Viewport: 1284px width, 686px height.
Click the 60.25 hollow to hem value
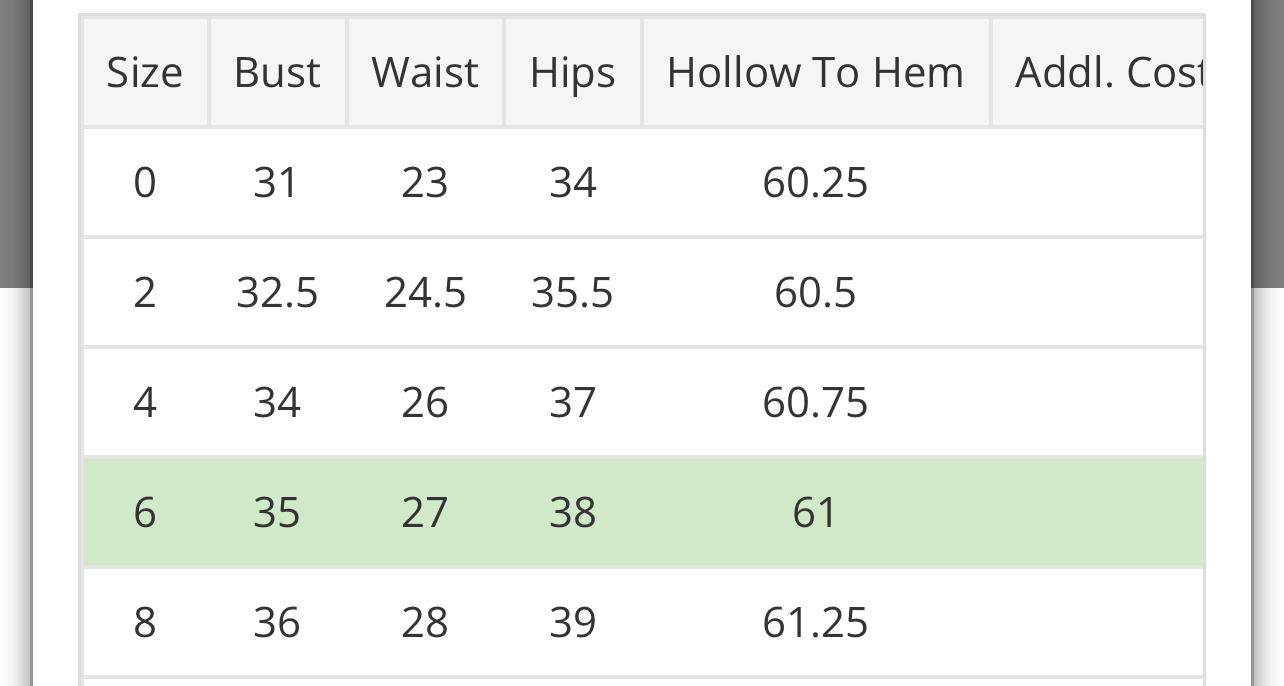click(815, 182)
